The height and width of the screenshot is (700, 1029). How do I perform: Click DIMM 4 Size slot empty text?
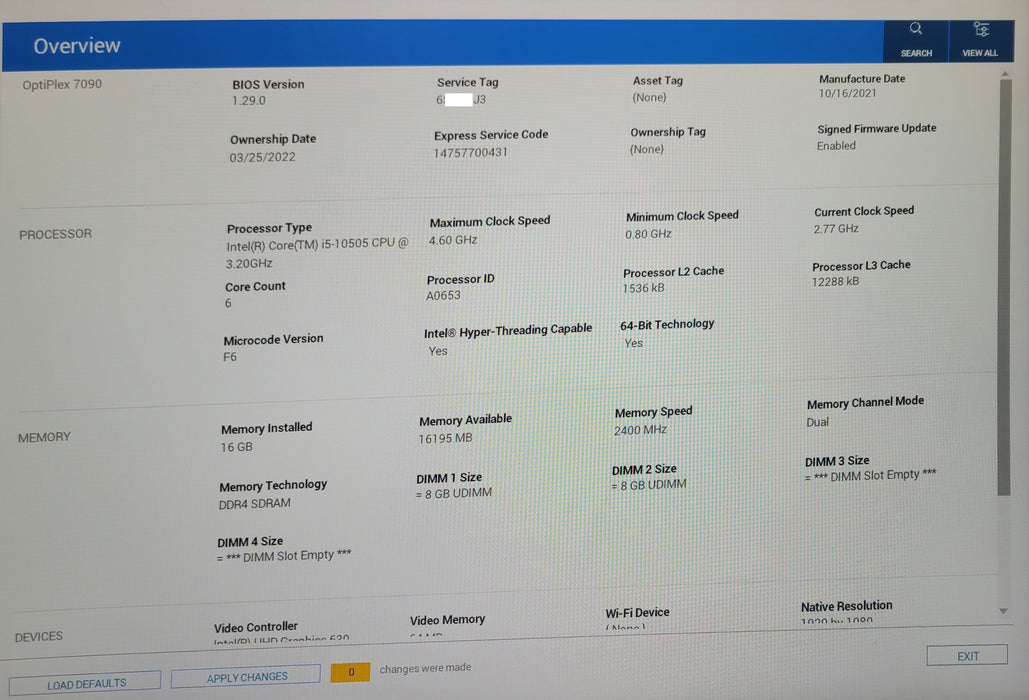click(284, 556)
